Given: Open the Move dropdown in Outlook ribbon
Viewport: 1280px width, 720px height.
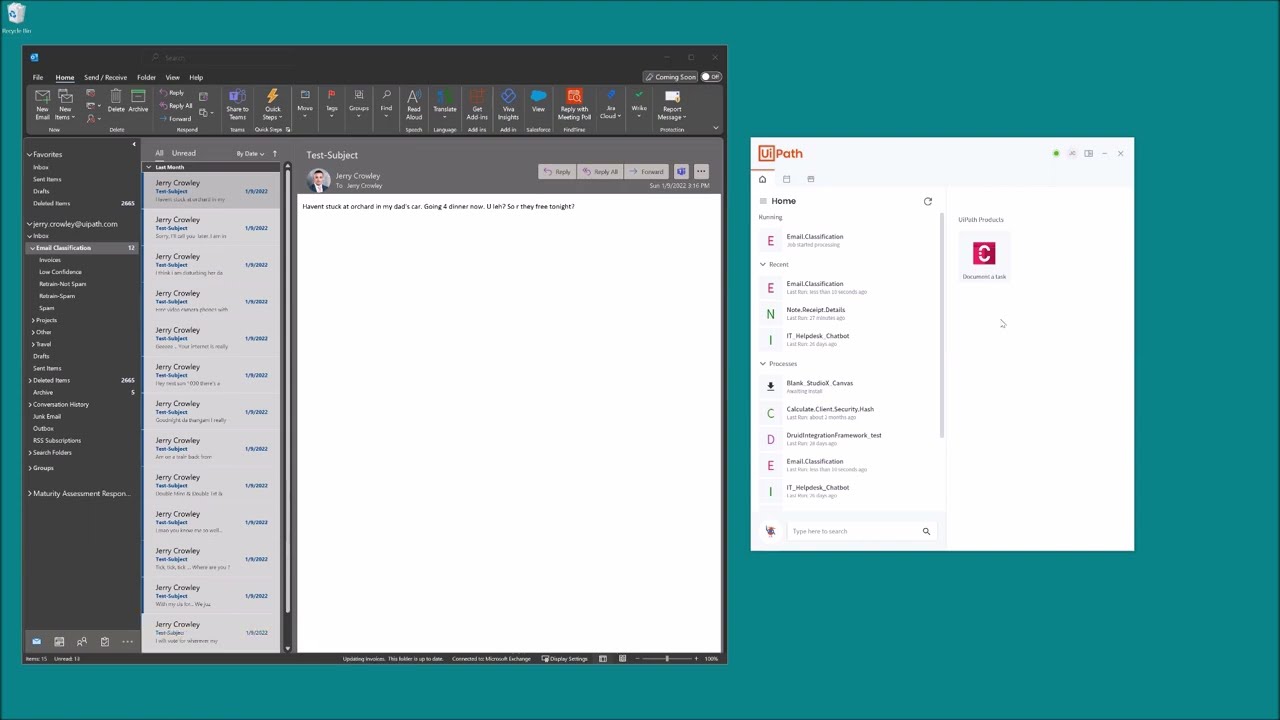Looking at the screenshot, I should (305, 102).
